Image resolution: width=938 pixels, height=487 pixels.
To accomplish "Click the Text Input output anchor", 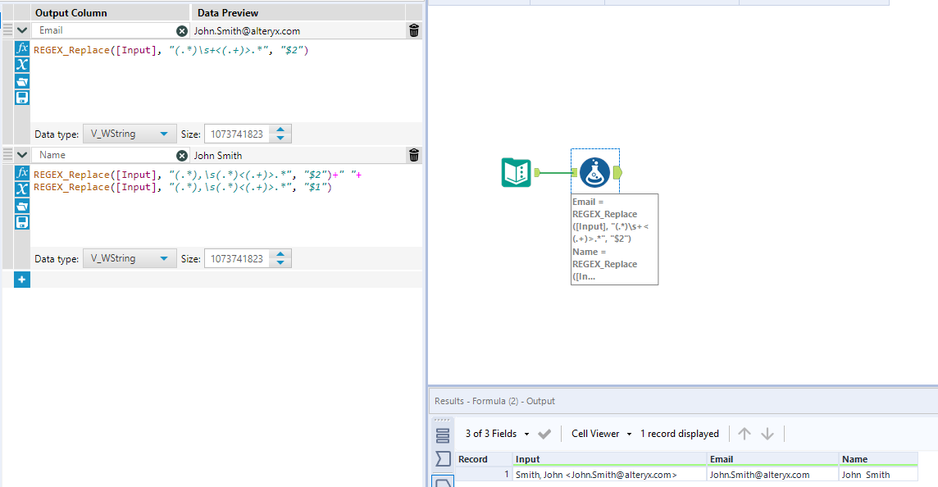I will pos(537,172).
